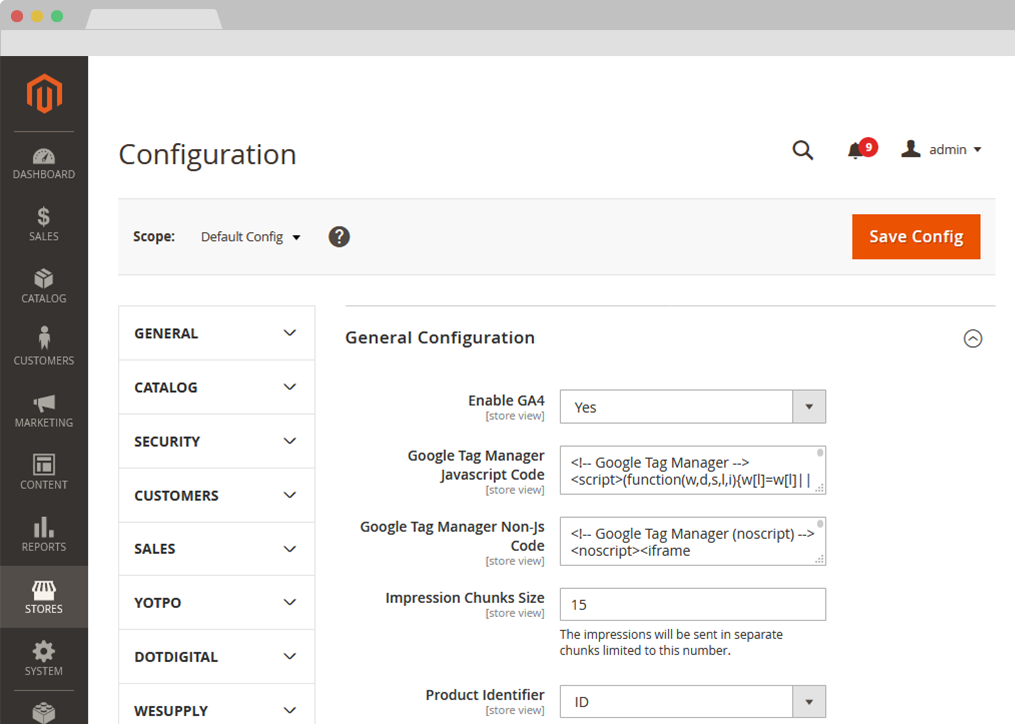Click the scope help question mark icon
1015x724 pixels.
coord(339,237)
